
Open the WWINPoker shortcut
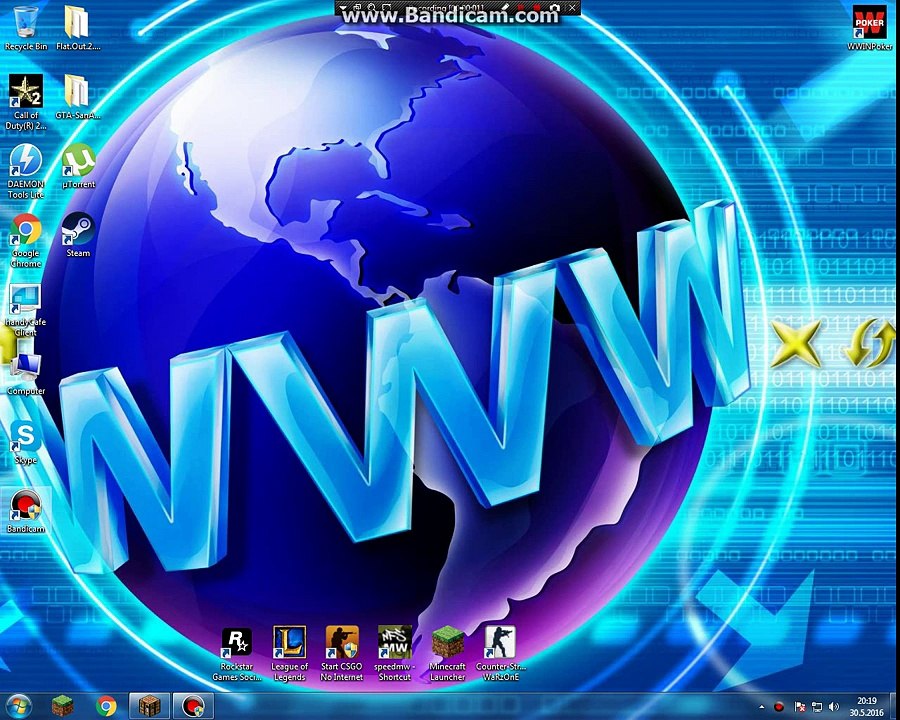pos(870,28)
